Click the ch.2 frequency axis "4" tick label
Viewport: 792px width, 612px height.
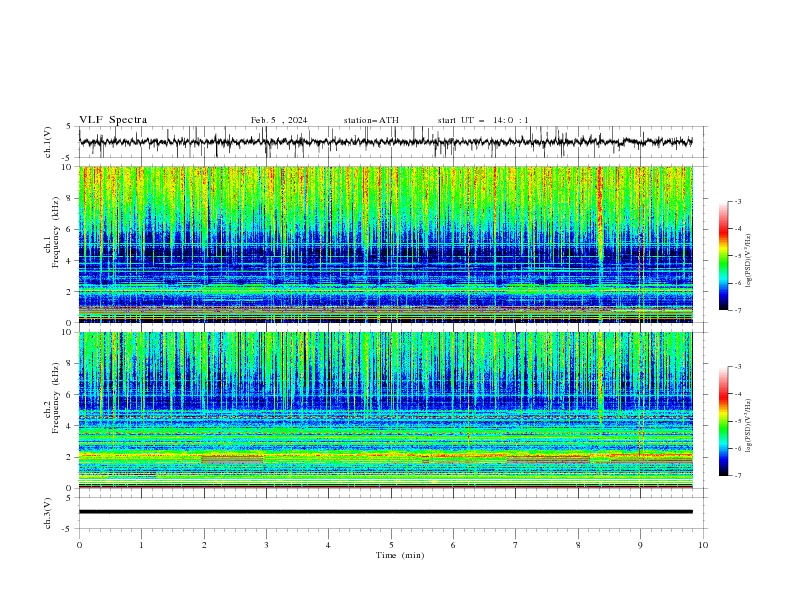[70, 426]
